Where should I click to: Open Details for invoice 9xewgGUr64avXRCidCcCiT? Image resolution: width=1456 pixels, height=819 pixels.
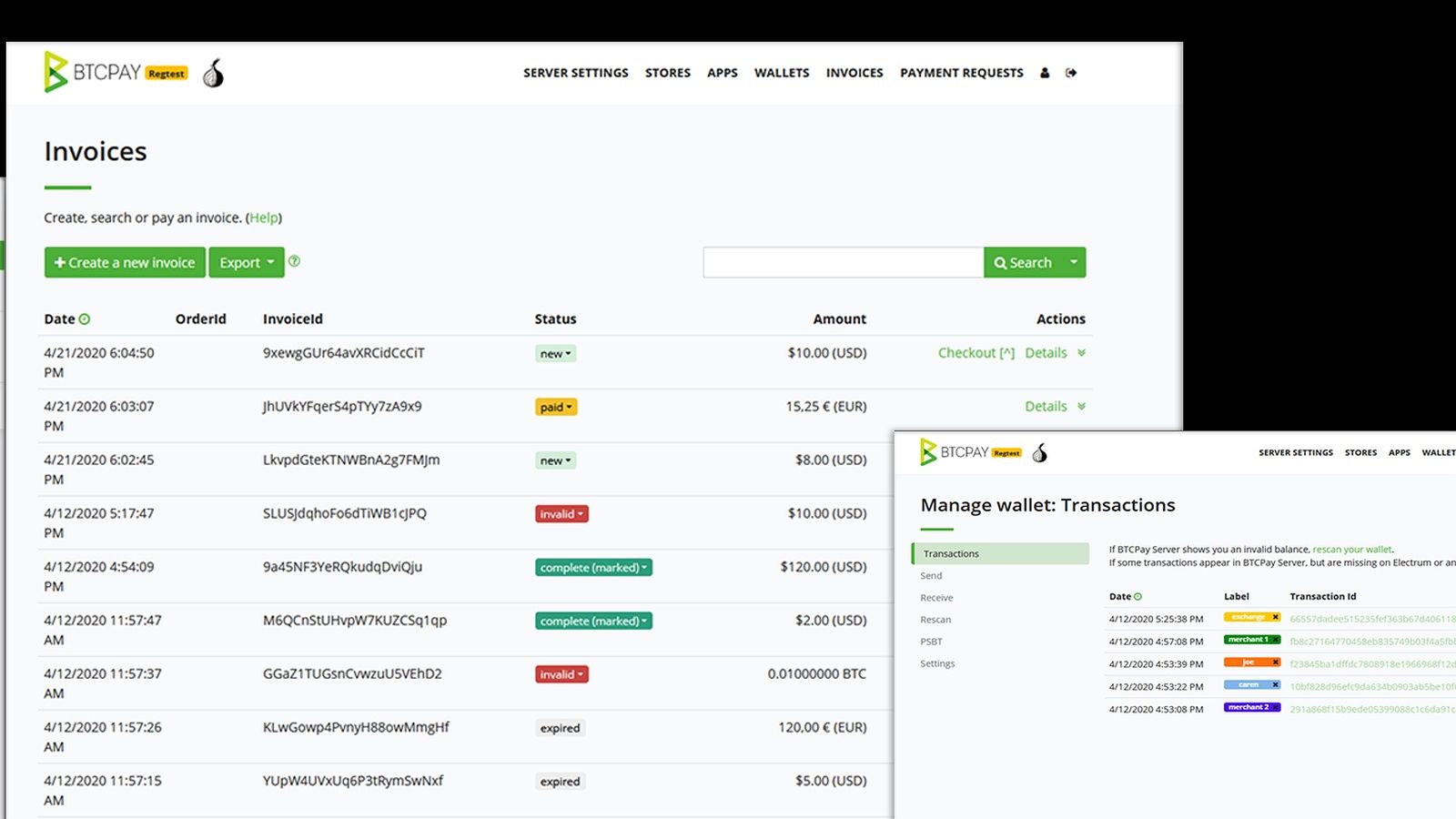point(1046,353)
